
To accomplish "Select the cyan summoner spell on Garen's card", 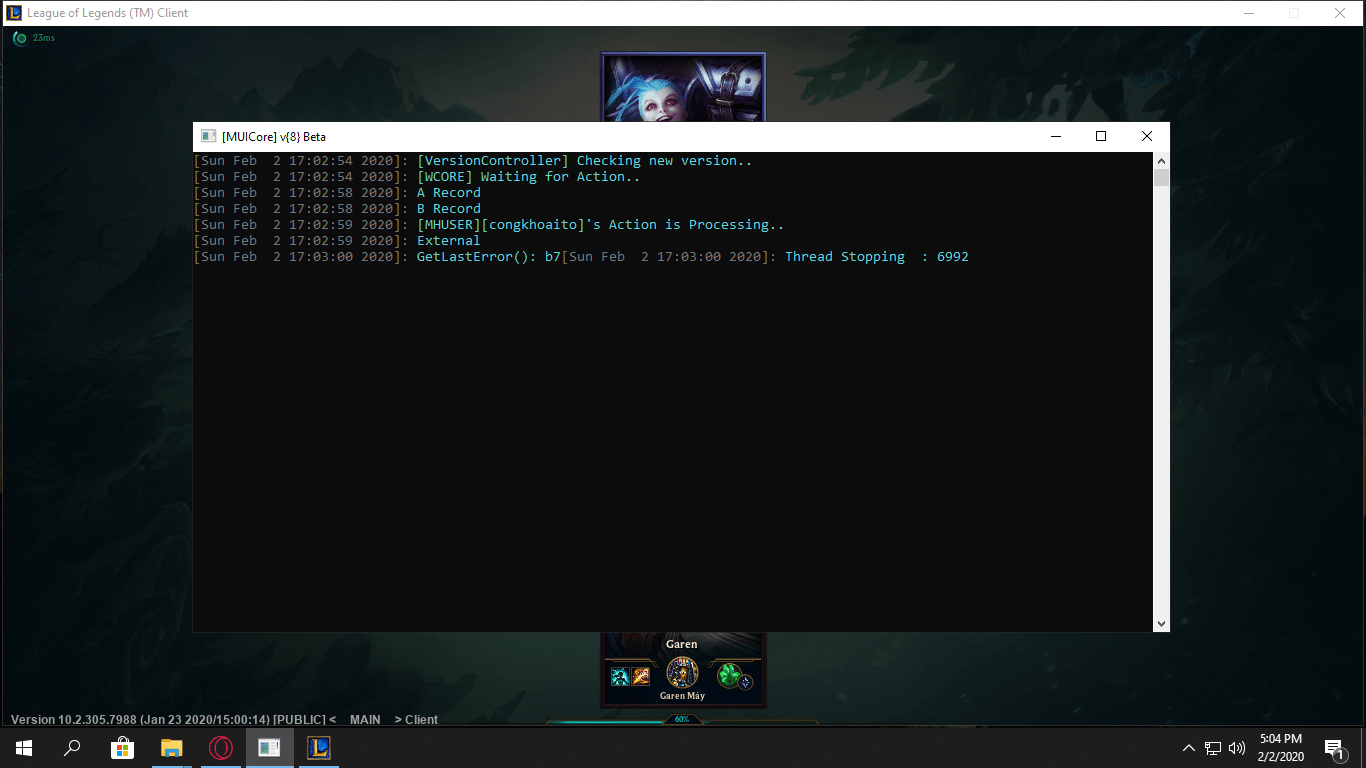I will pos(620,677).
